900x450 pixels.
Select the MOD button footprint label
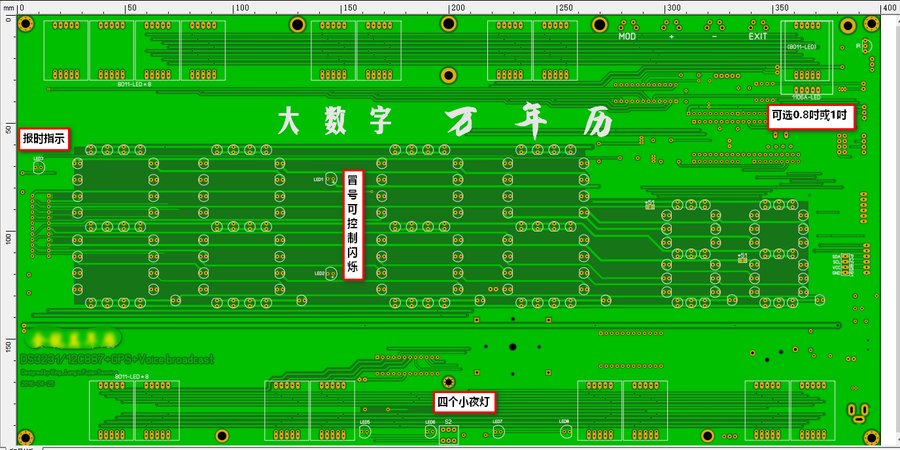coord(627,37)
